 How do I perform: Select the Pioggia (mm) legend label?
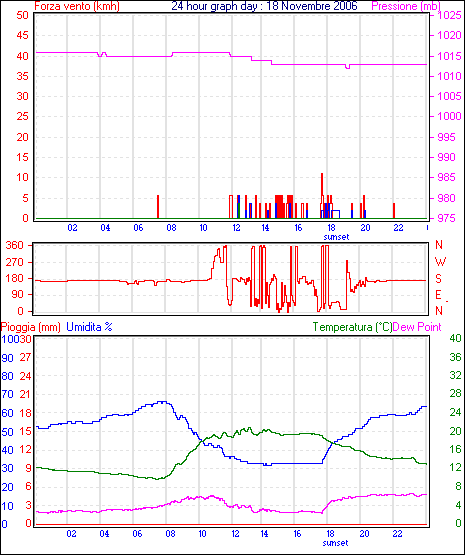pos(31,327)
